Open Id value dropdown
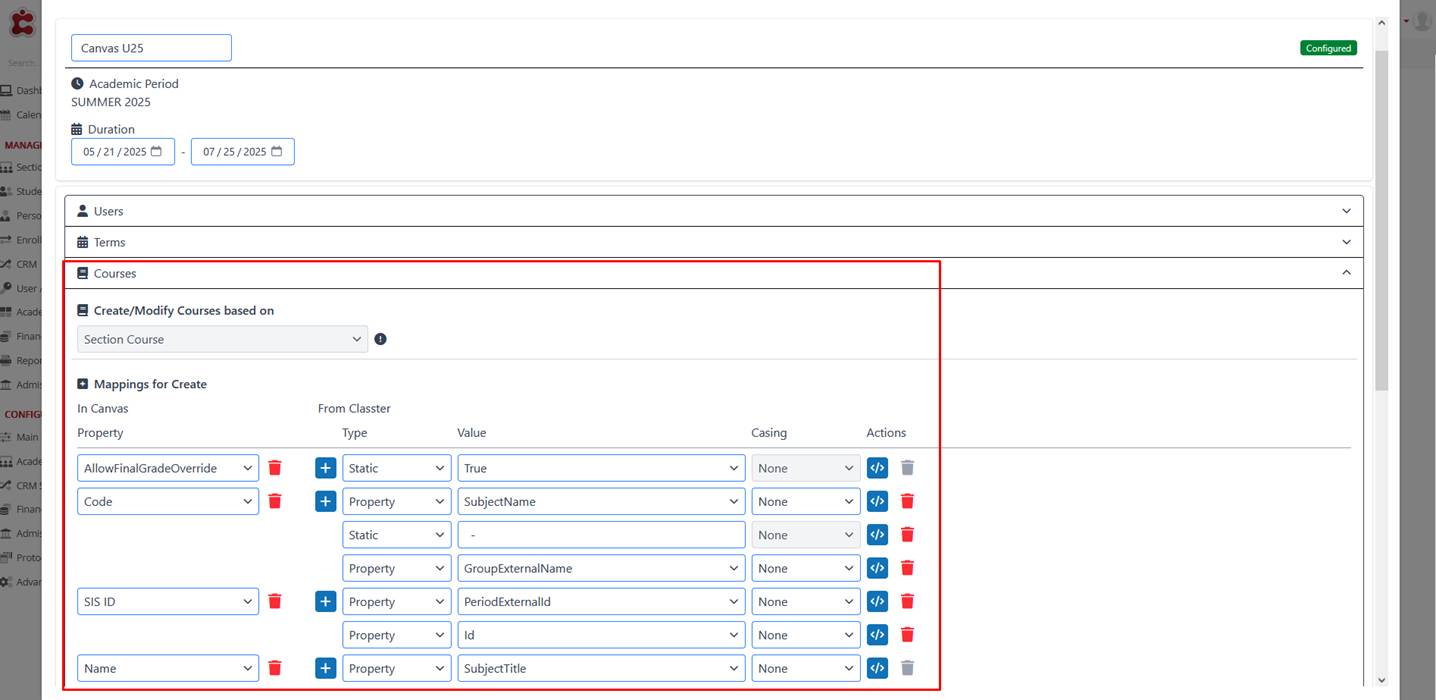 coord(601,634)
